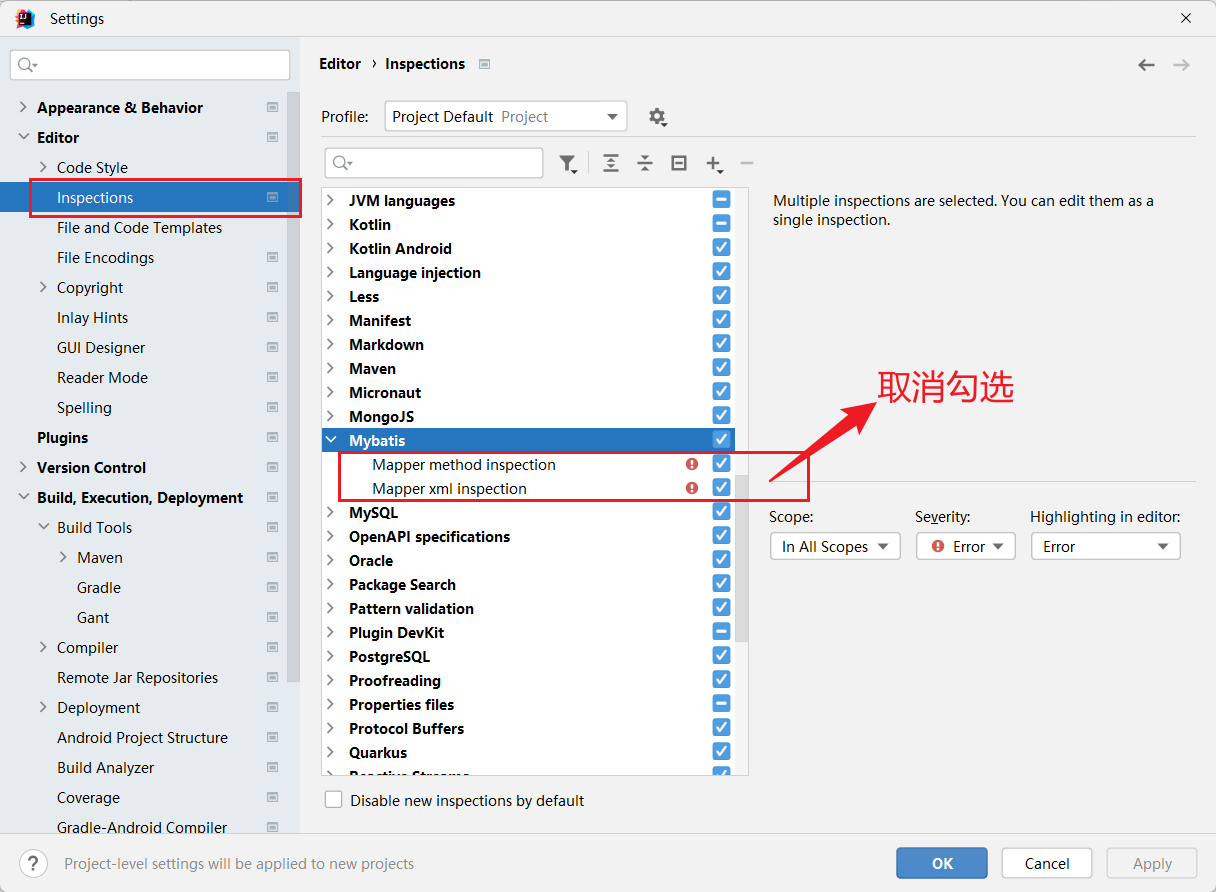Click the Collapse All toolbar icon

tap(645, 163)
